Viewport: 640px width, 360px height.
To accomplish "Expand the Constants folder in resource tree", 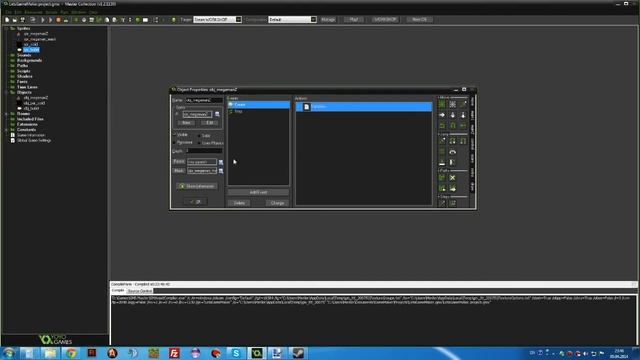I will click(6, 130).
